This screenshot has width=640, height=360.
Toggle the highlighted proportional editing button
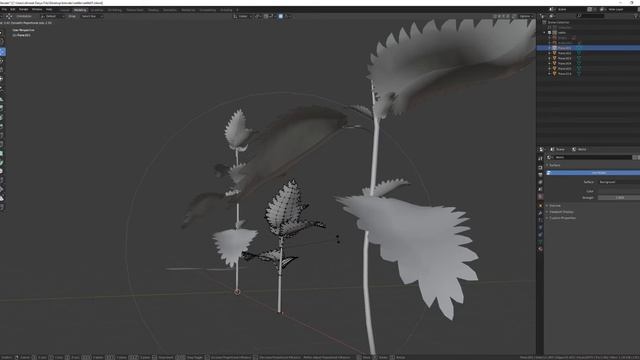[x=280, y=16]
